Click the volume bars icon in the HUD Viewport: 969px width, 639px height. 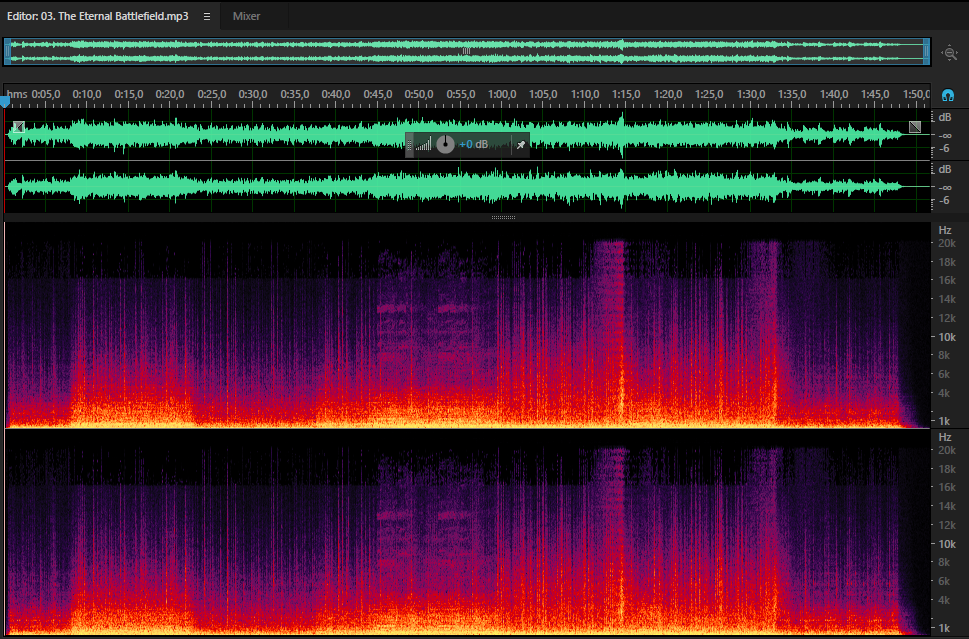423,145
